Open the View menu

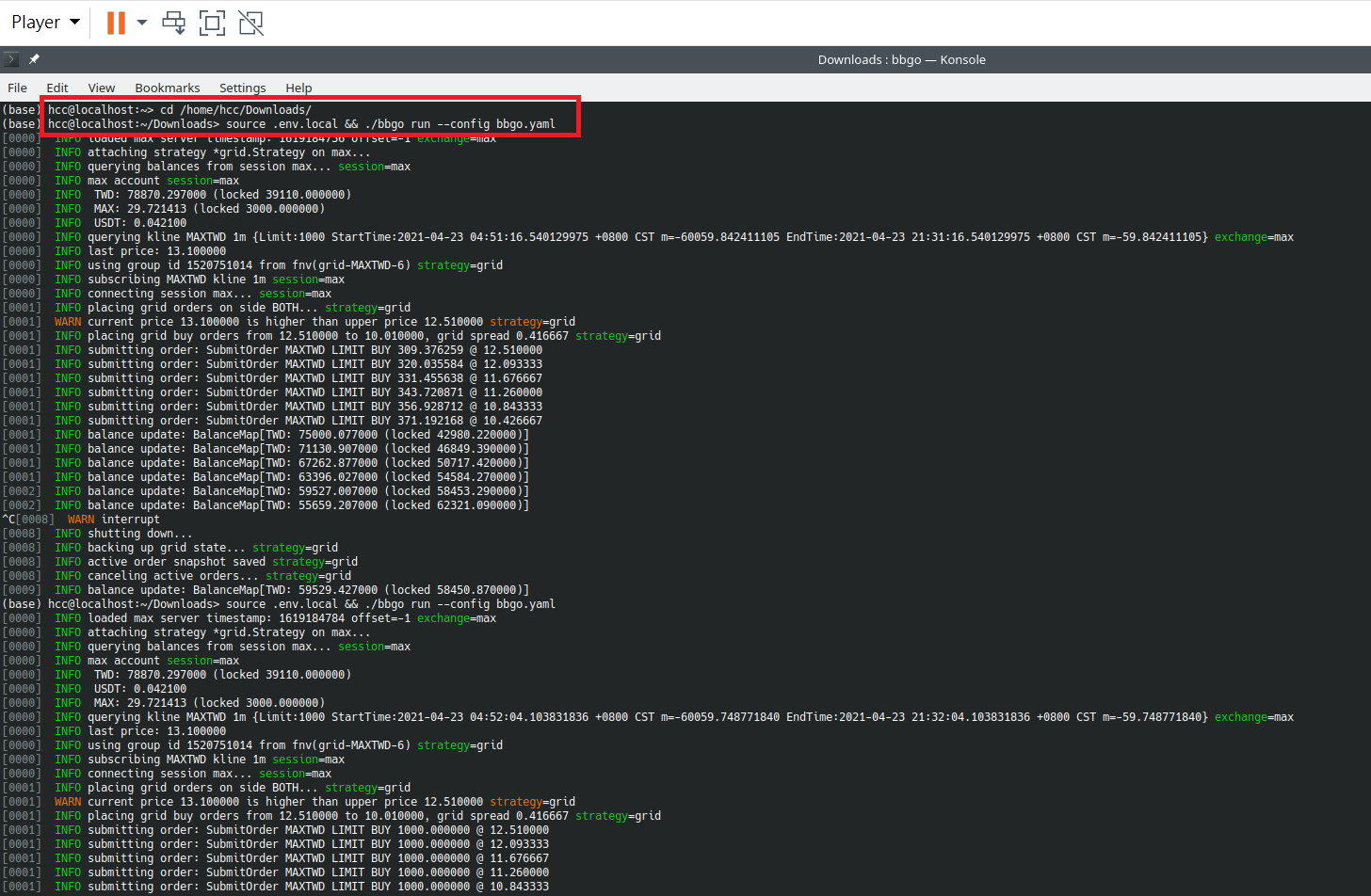pyautogui.click(x=101, y=88)
